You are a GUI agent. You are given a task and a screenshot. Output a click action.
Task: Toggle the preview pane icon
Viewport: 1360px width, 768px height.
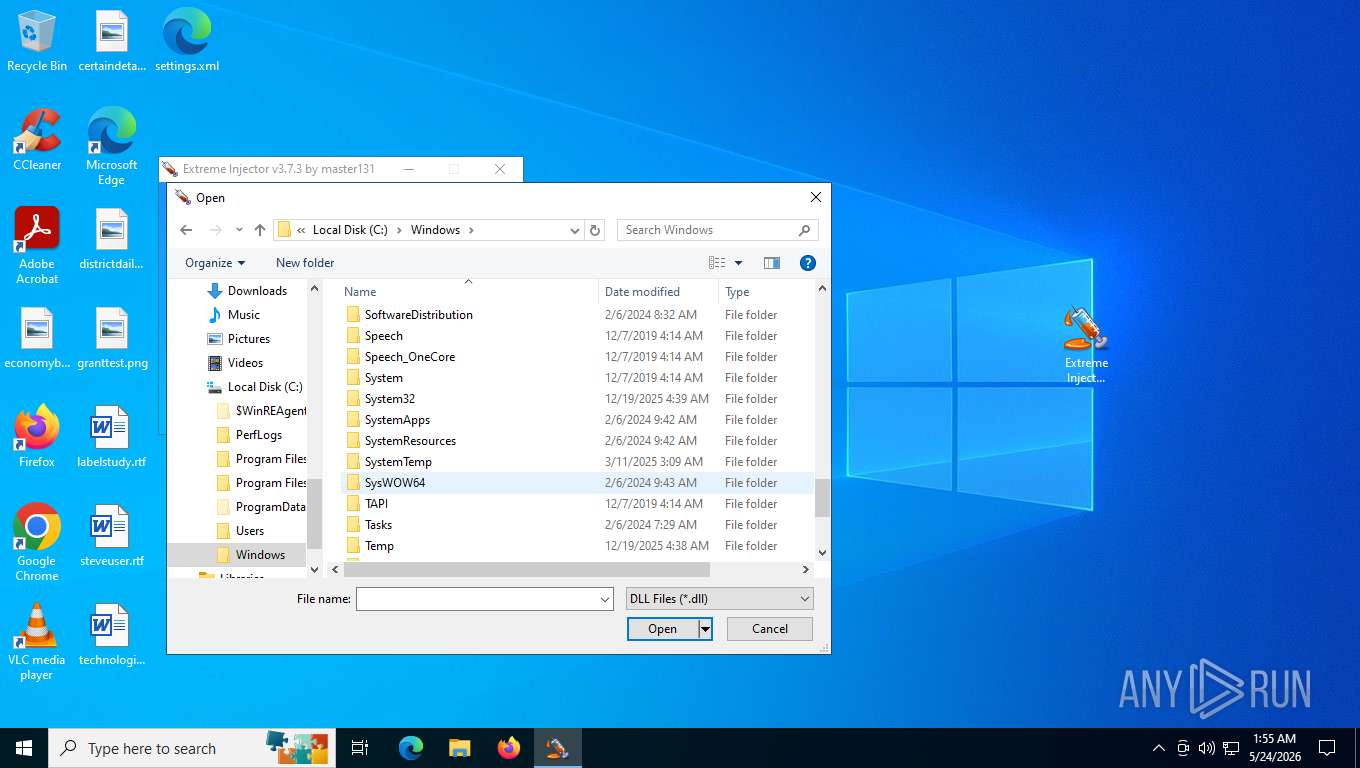tap(772, 263)
